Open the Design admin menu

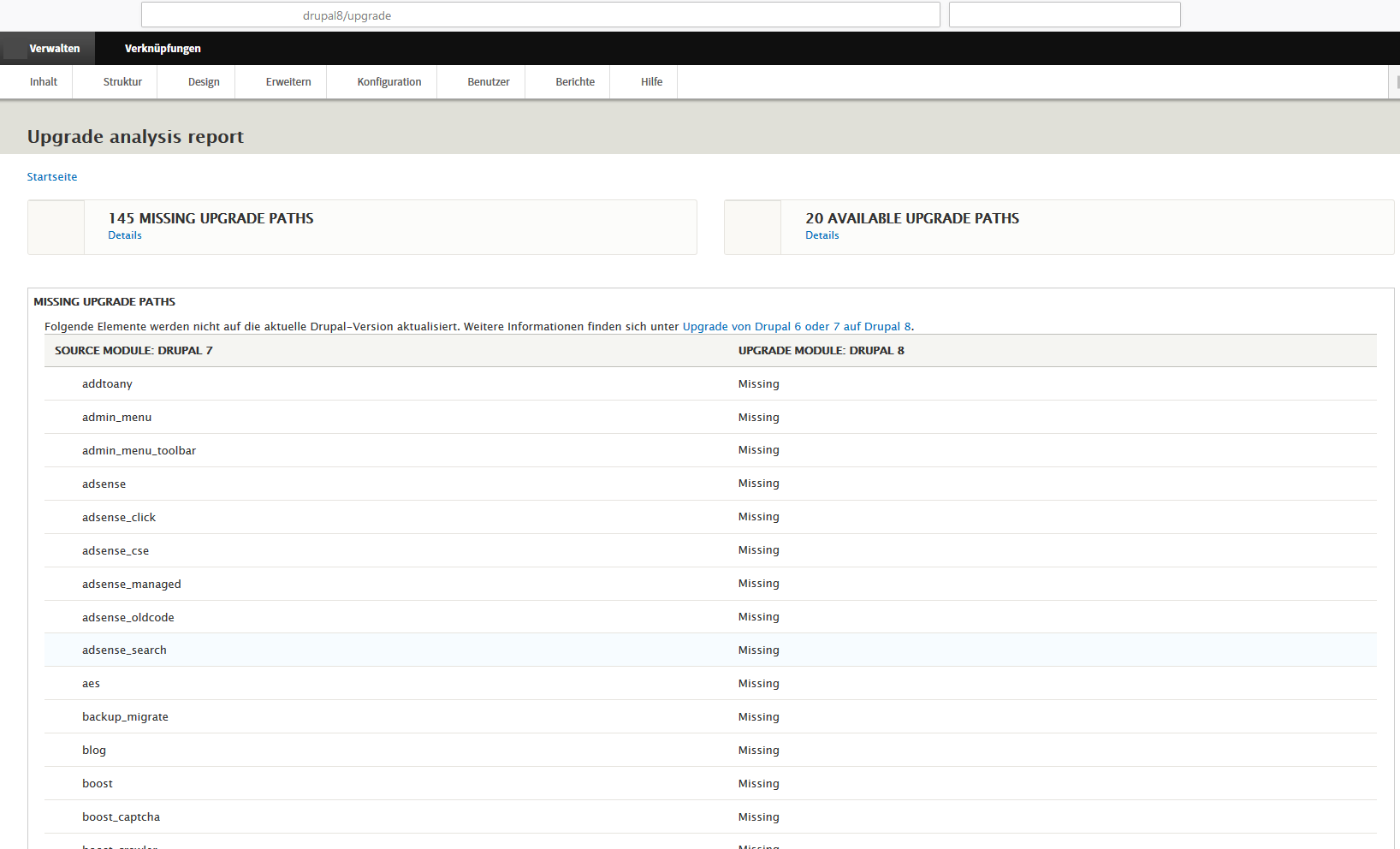tap(204, 82)
